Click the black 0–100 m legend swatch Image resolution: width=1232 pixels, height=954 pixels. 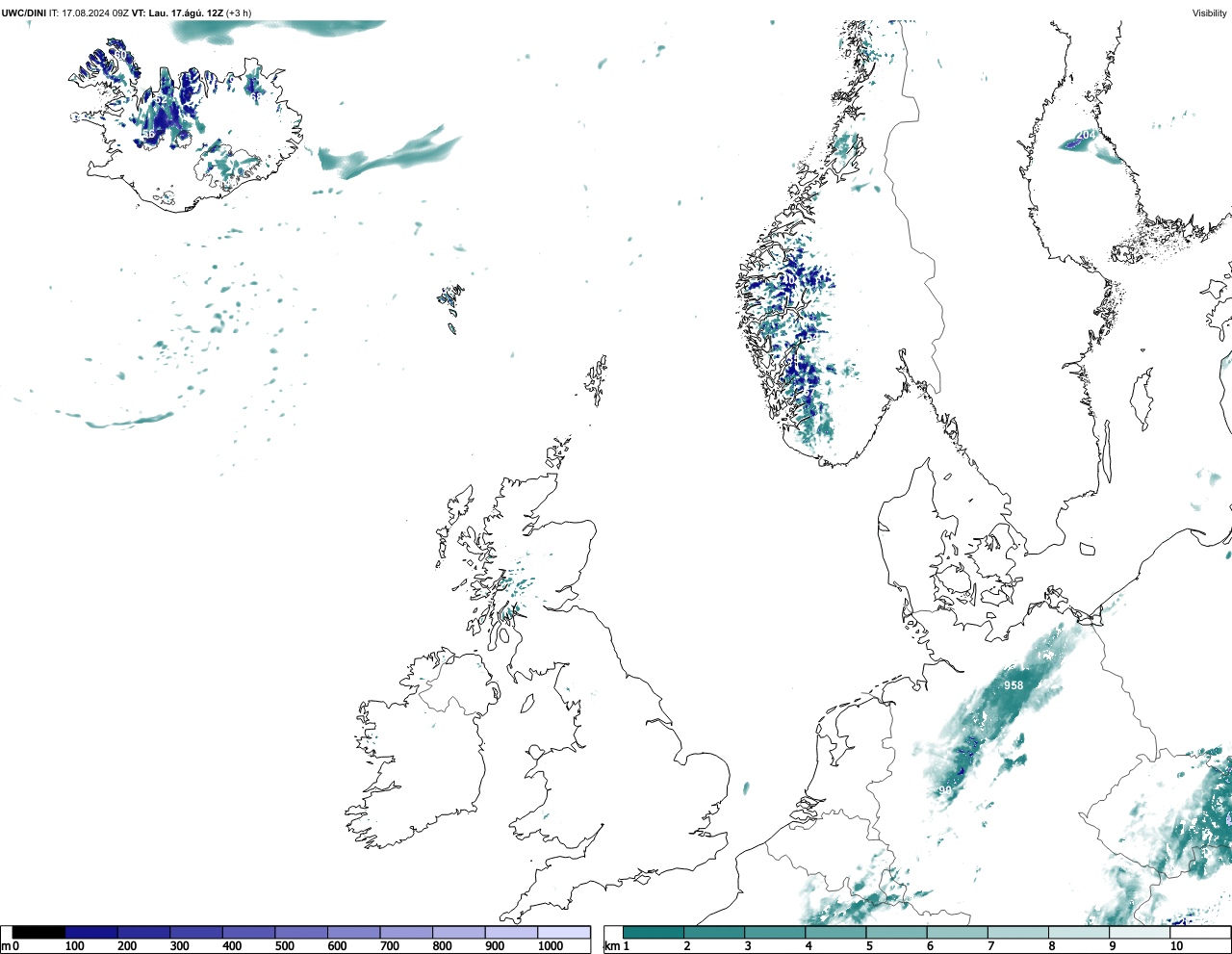[x=38, y=932]
